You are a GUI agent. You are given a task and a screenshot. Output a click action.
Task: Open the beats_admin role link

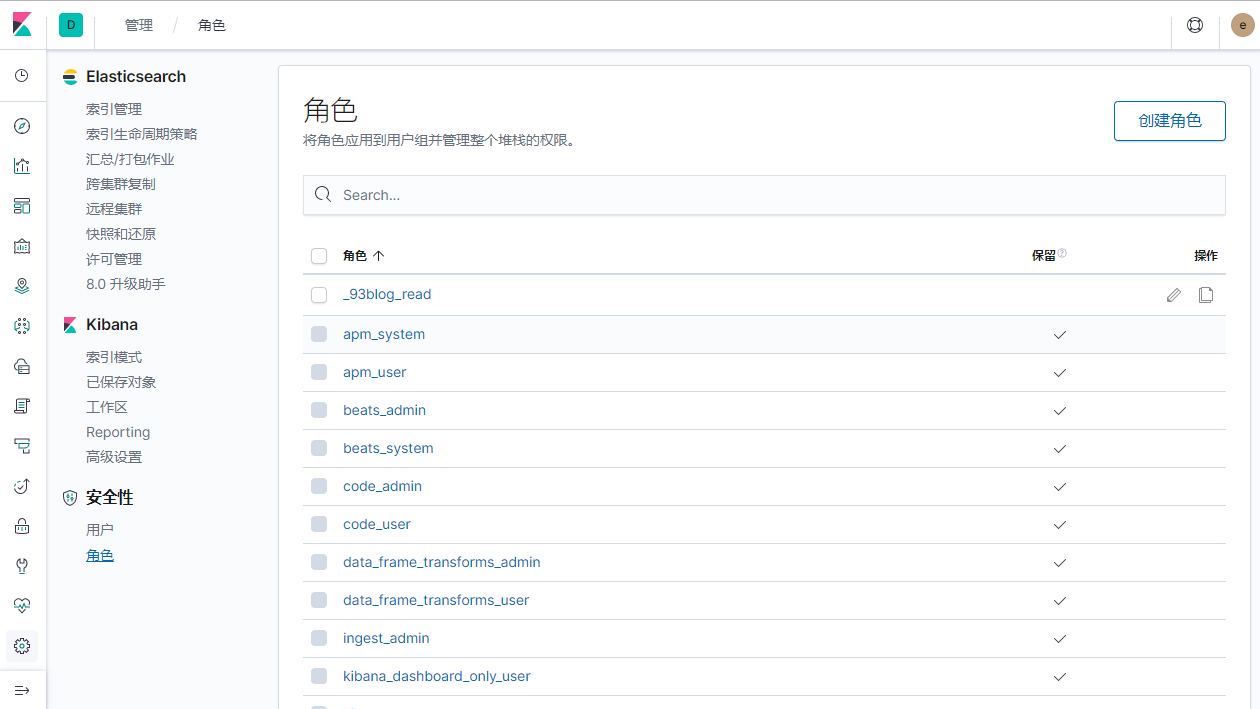point(384,410)
